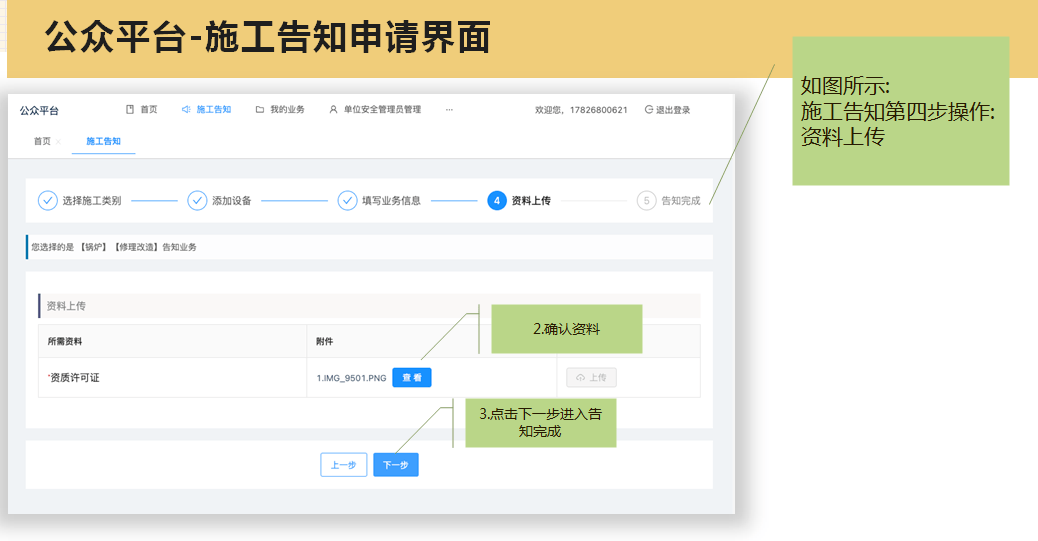Click step 4 circle 资料上传
Image resolution: width=1038 pixels, height=541 pixels.
pyautogui.click(x=497, y=201)
